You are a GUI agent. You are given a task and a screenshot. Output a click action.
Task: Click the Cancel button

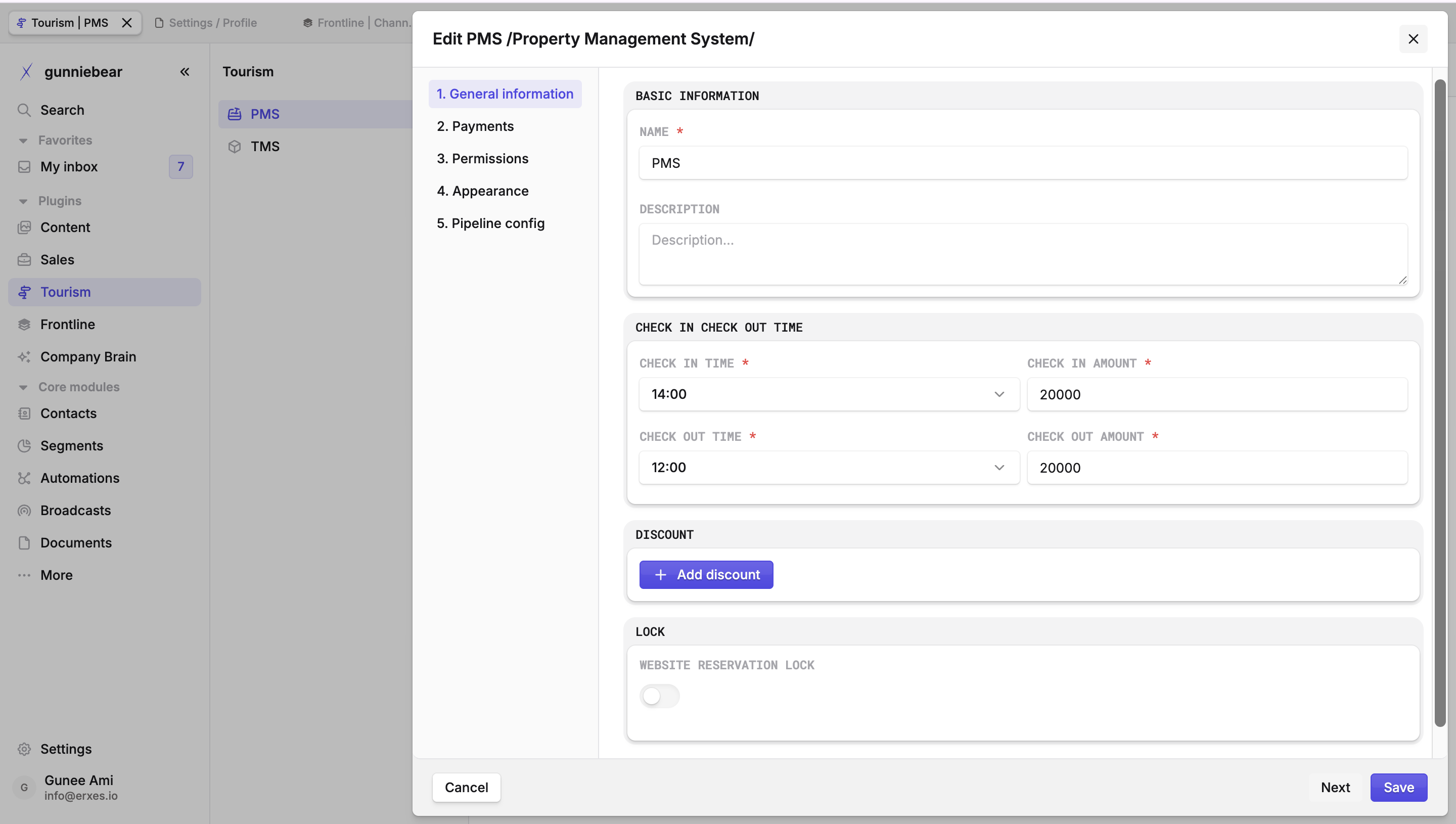[466, 787]
